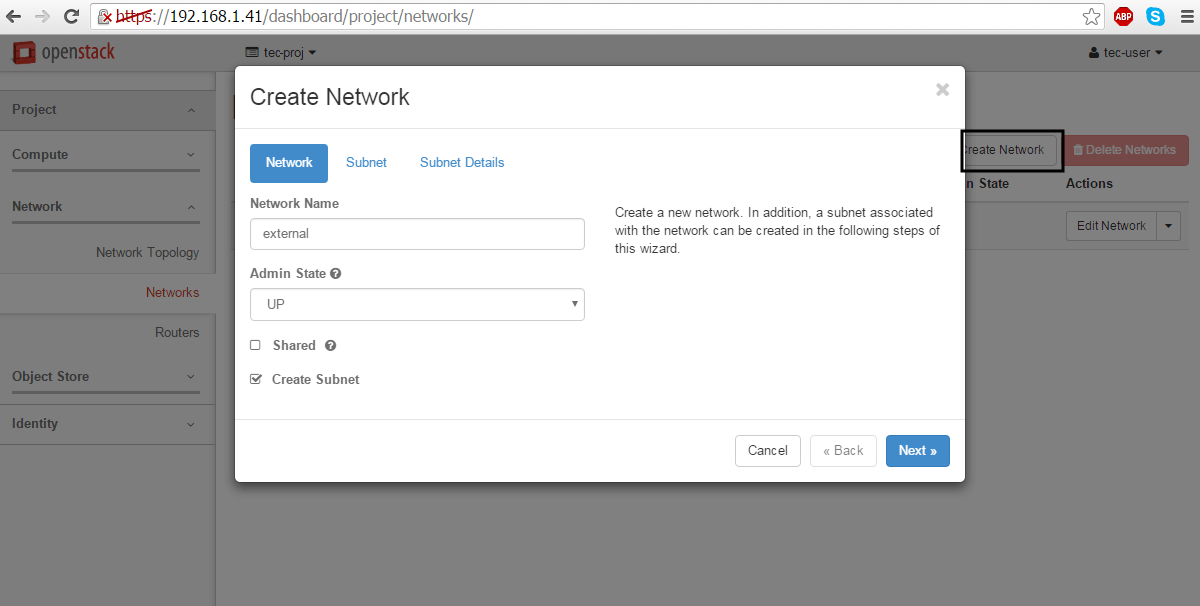Open the Skype extension icon
Image resolution: width=1200 pixels, height=606 pixels.
pos(1155,16)
